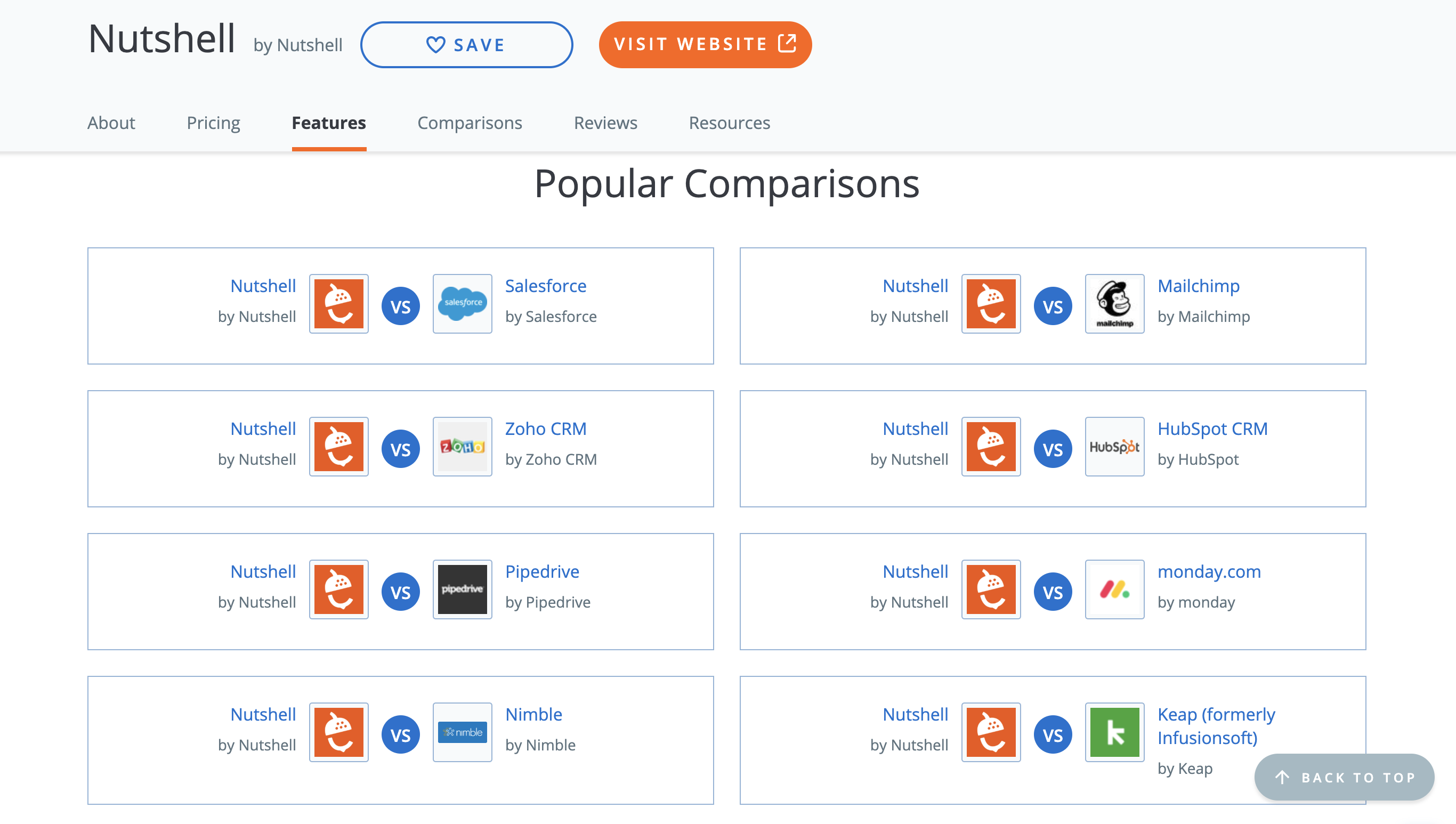Viewport: 1456px width, 824px height.
Task: Click Resources navigation menu item
Action: click(x=729, y=122)
